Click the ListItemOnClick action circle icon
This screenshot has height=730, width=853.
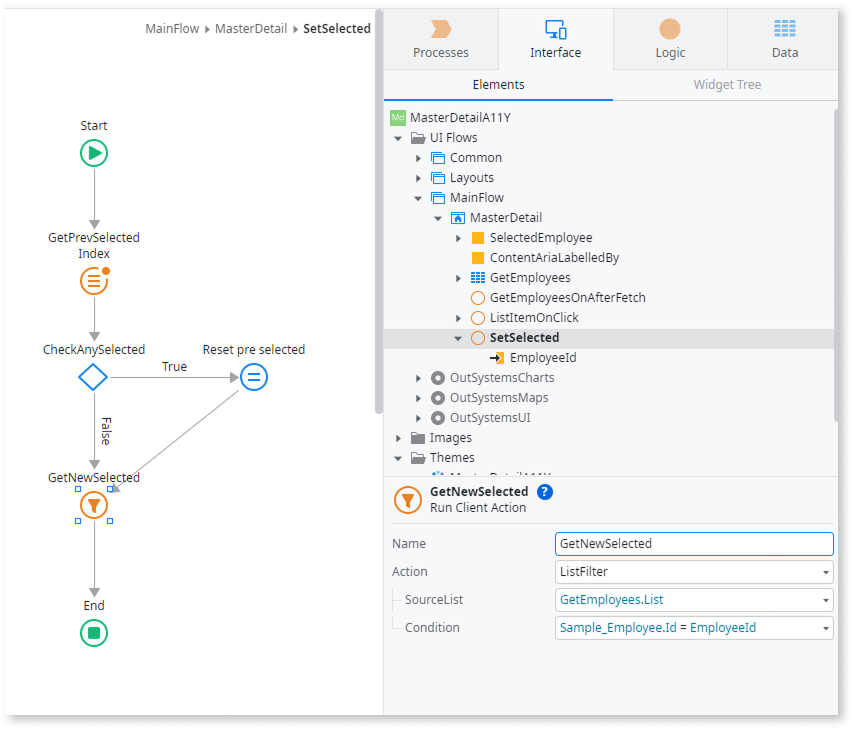478,318
